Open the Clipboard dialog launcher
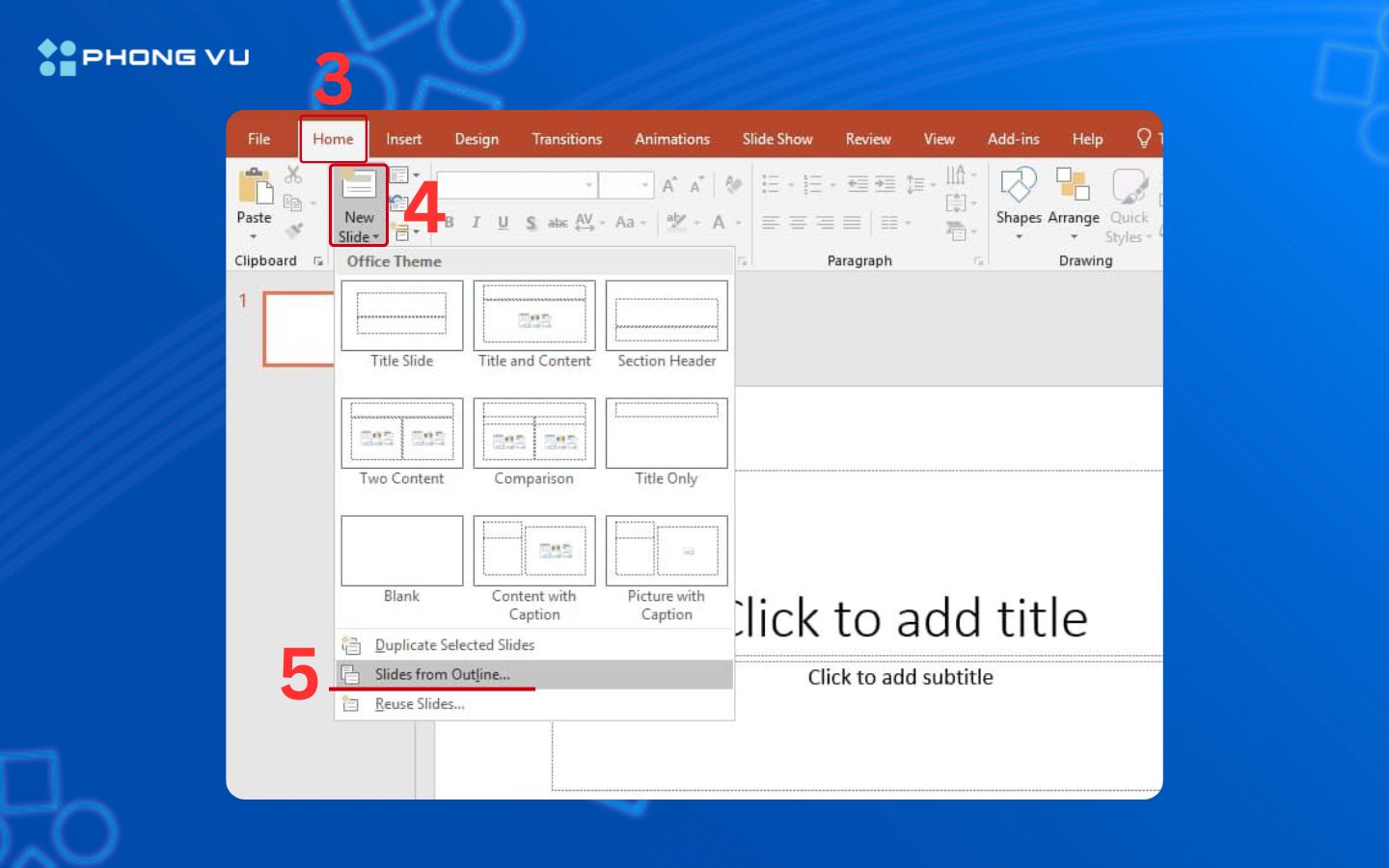This screenshot has width=1389, height=868. [318, 261]
